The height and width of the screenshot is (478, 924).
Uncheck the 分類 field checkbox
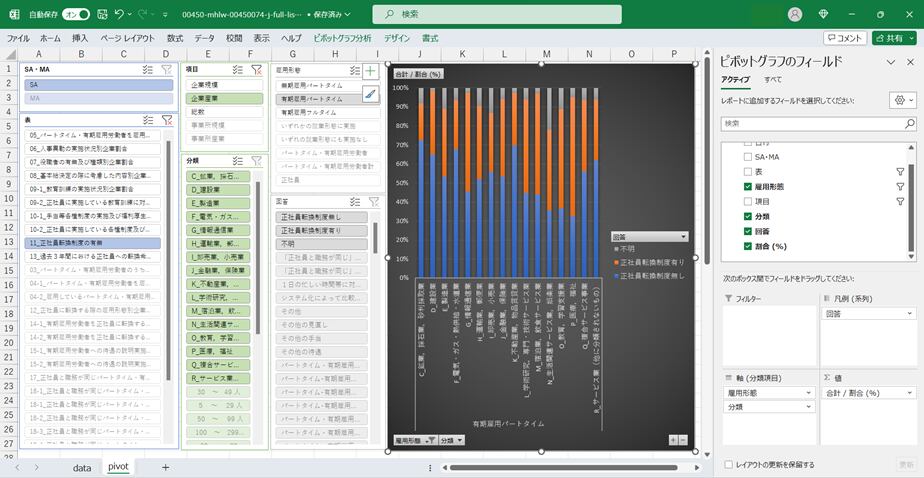748,215
